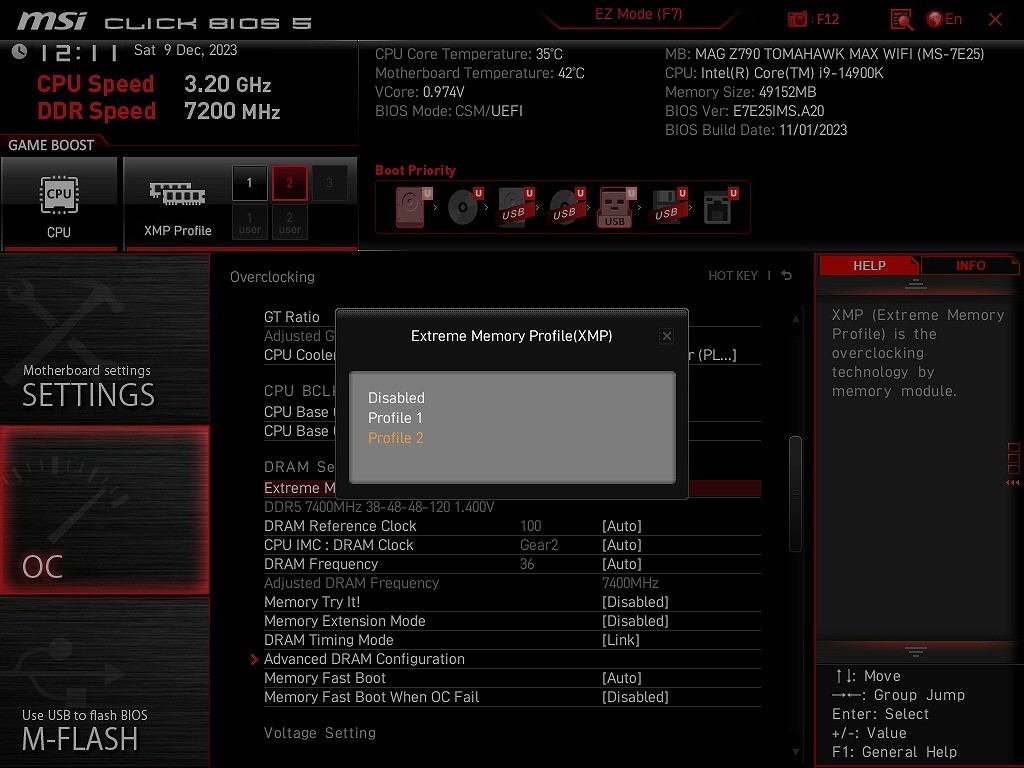
Task: Click the overclocking list vertical scrollbar
Action: 795,490
